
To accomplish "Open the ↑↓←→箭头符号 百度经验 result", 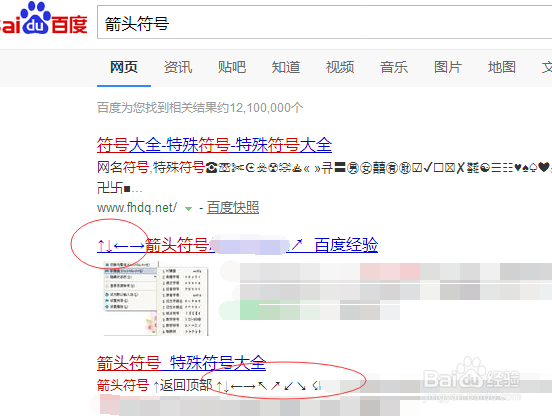I will point(237,245).
